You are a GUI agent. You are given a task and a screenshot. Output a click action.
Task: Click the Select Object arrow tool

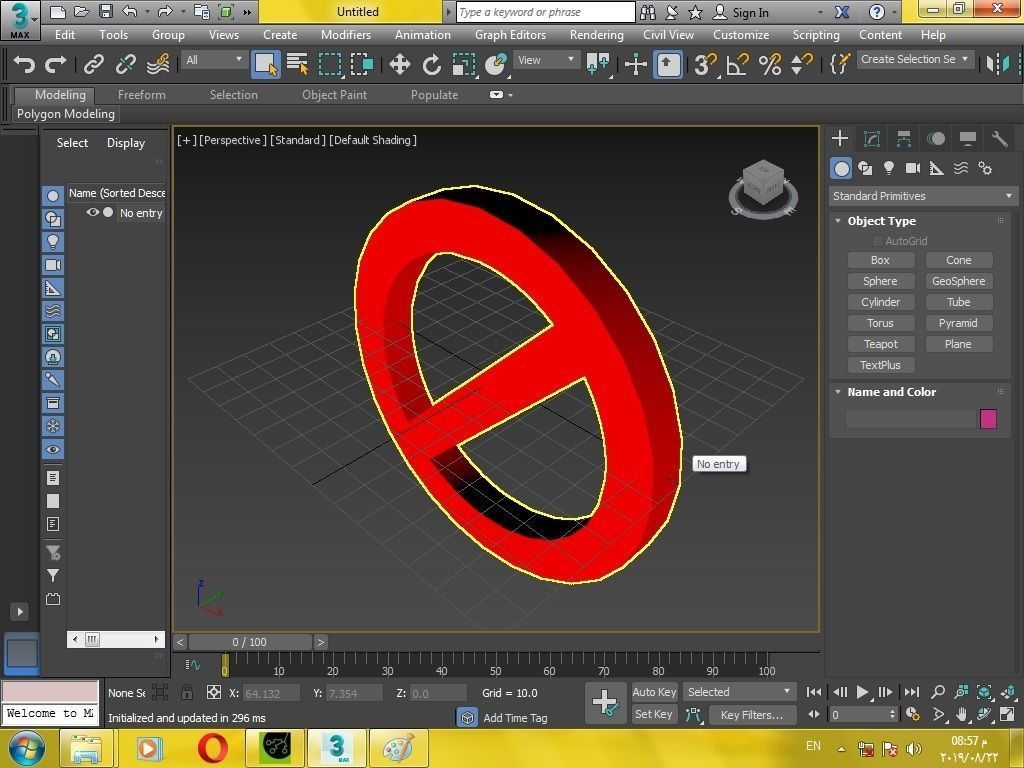[x=265, y=65]
